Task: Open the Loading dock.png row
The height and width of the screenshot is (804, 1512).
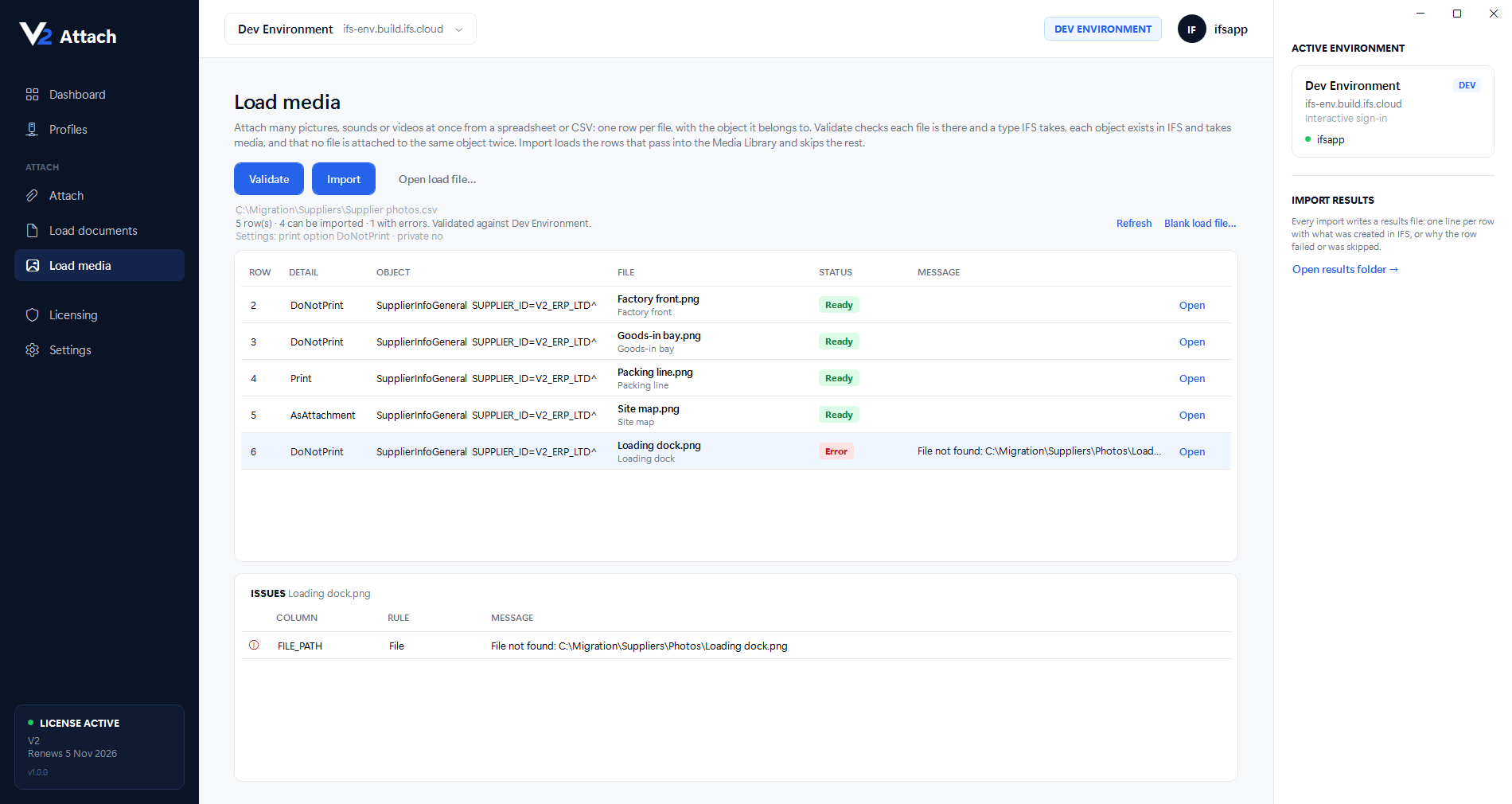Action: pos(1192,452)
